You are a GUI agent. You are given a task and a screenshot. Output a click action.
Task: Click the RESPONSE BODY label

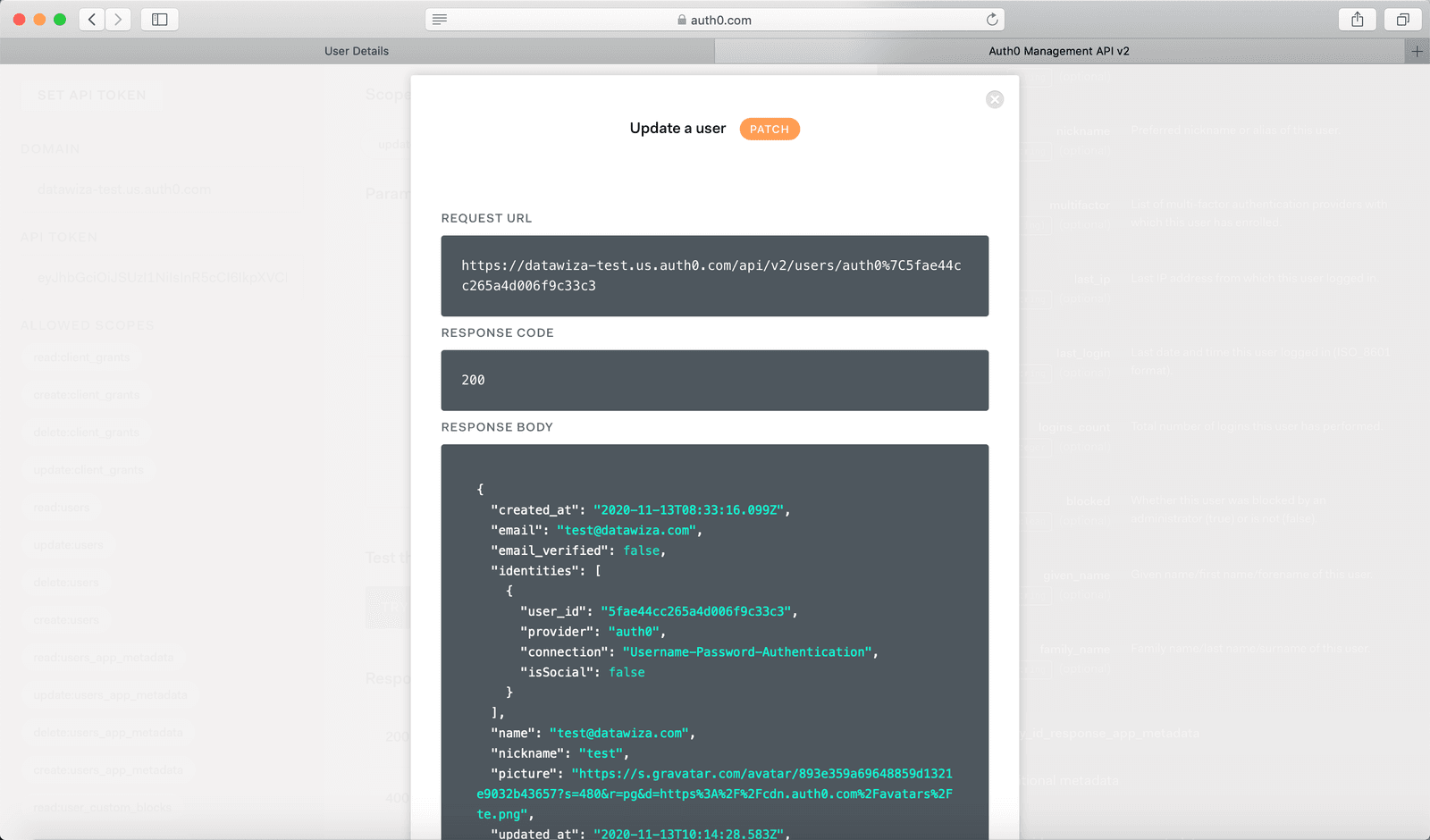(497, 427)
